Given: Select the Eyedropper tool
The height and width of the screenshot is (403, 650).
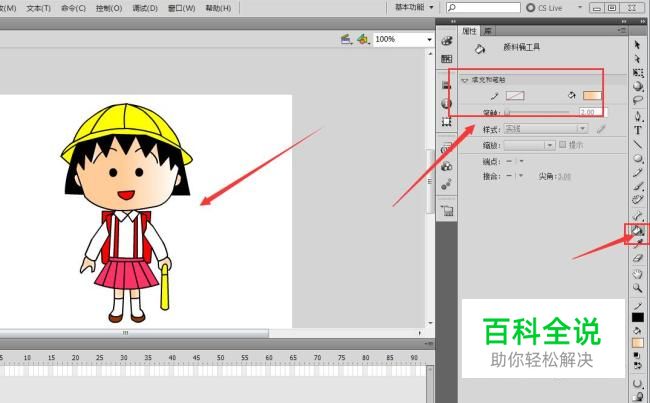Looking at the screenshot, I should 638,244.
